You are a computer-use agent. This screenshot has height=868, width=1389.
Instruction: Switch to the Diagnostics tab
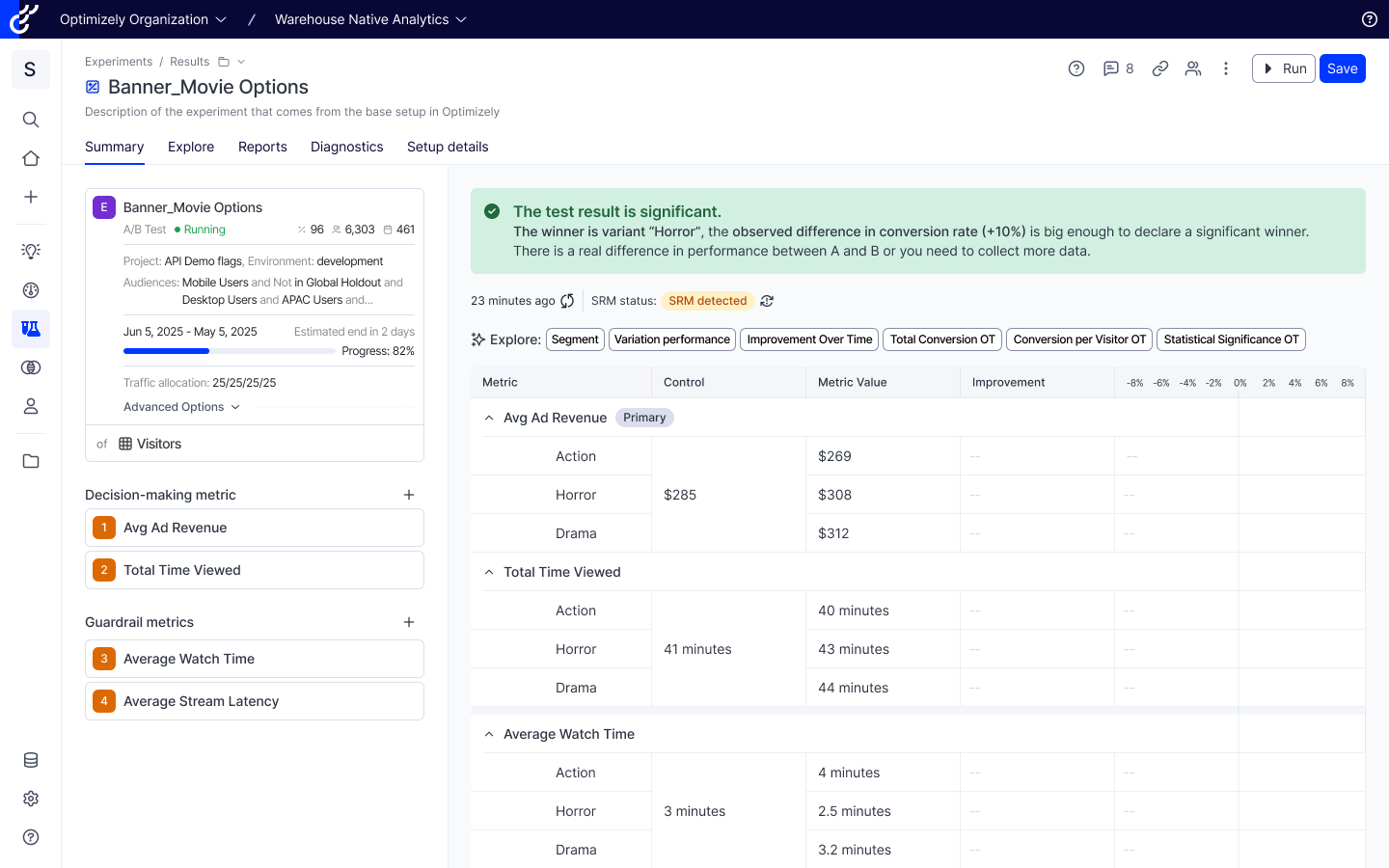click(346, 147)
